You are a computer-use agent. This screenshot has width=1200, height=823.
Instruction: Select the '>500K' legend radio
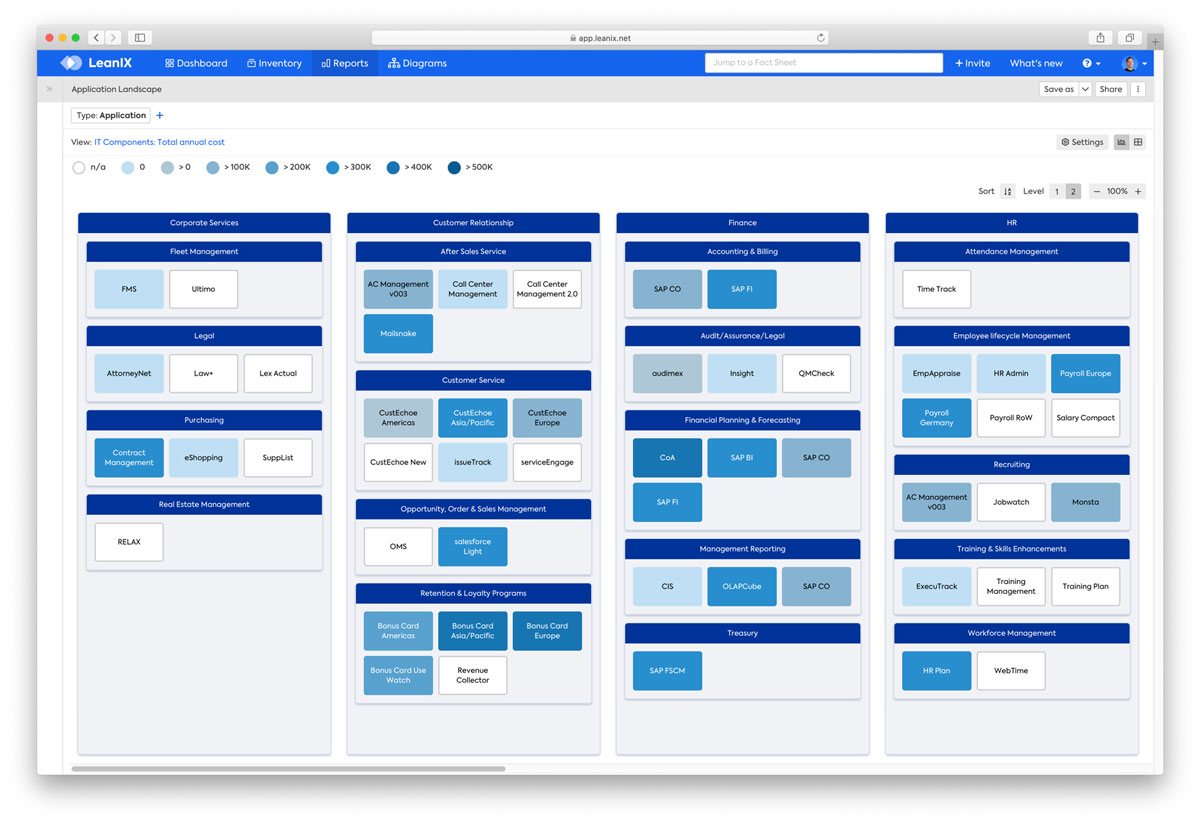click(453, 167)
